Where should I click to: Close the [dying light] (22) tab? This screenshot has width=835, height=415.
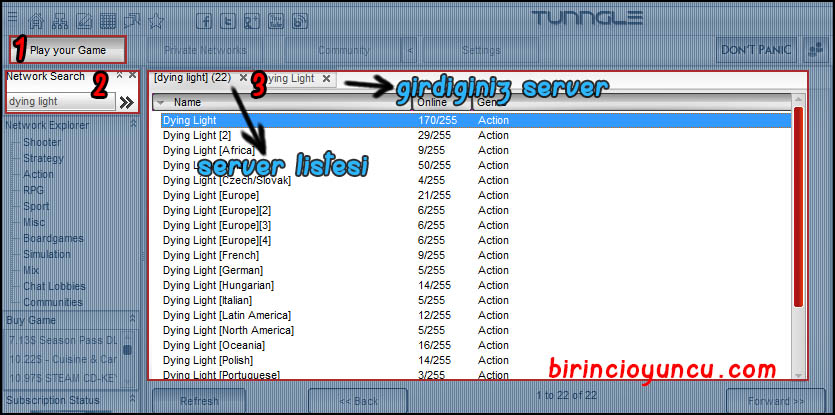coord(243,78)
